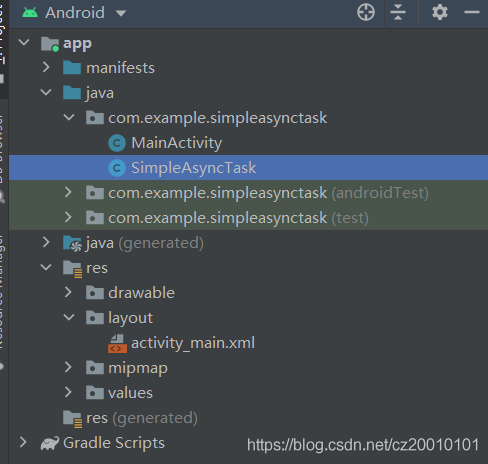
Task: Select the res (generated) folder
Action: pos(142,418)
